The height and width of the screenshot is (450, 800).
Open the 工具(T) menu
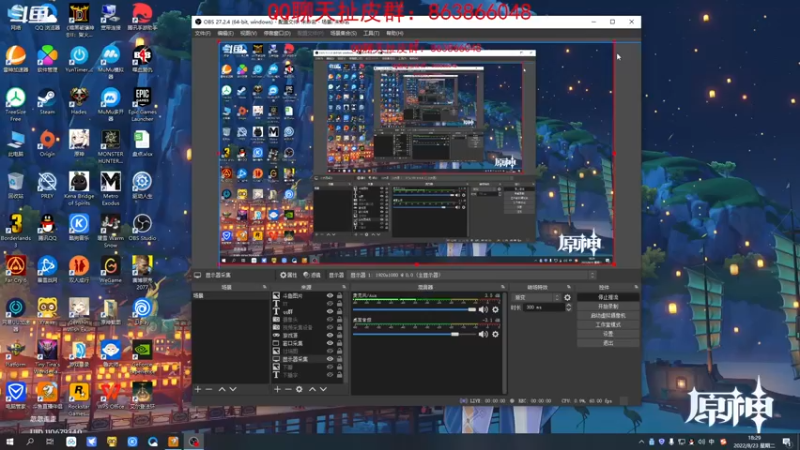click(371, 33)
